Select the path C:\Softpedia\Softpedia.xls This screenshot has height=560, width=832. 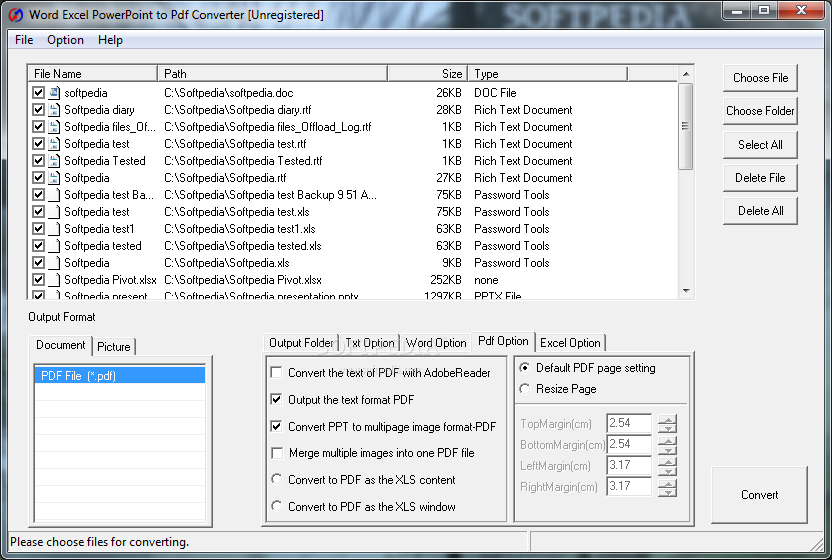tap(227, 263)
